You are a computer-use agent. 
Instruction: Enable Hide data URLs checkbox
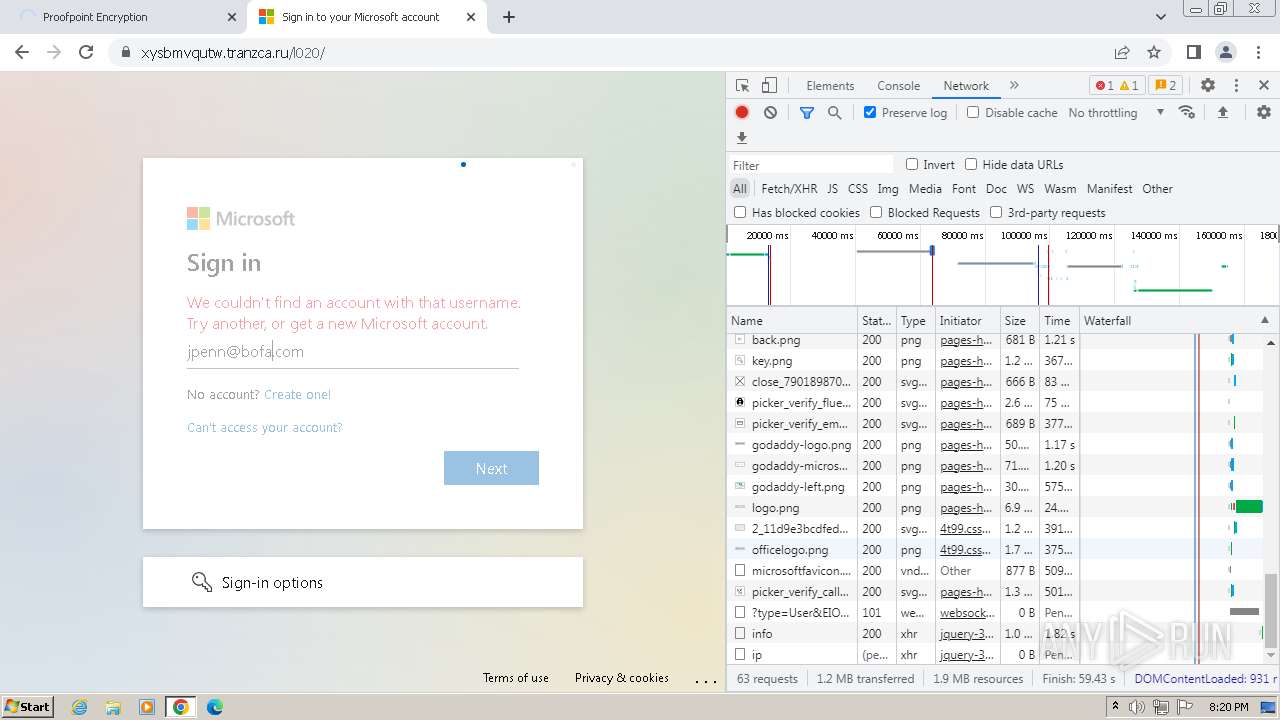click(971, 164)
